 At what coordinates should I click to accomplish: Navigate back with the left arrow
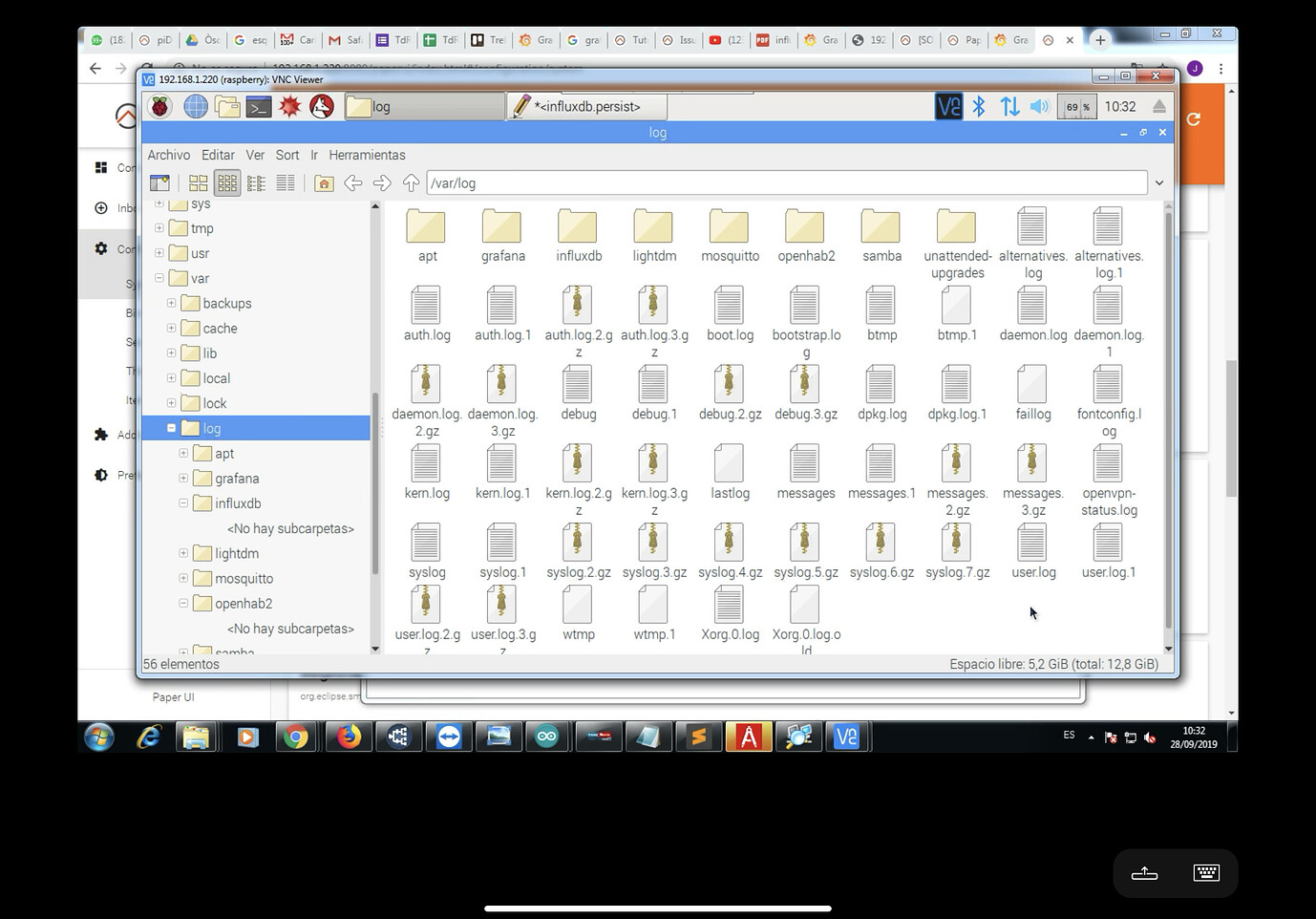(x=352, y=183)
